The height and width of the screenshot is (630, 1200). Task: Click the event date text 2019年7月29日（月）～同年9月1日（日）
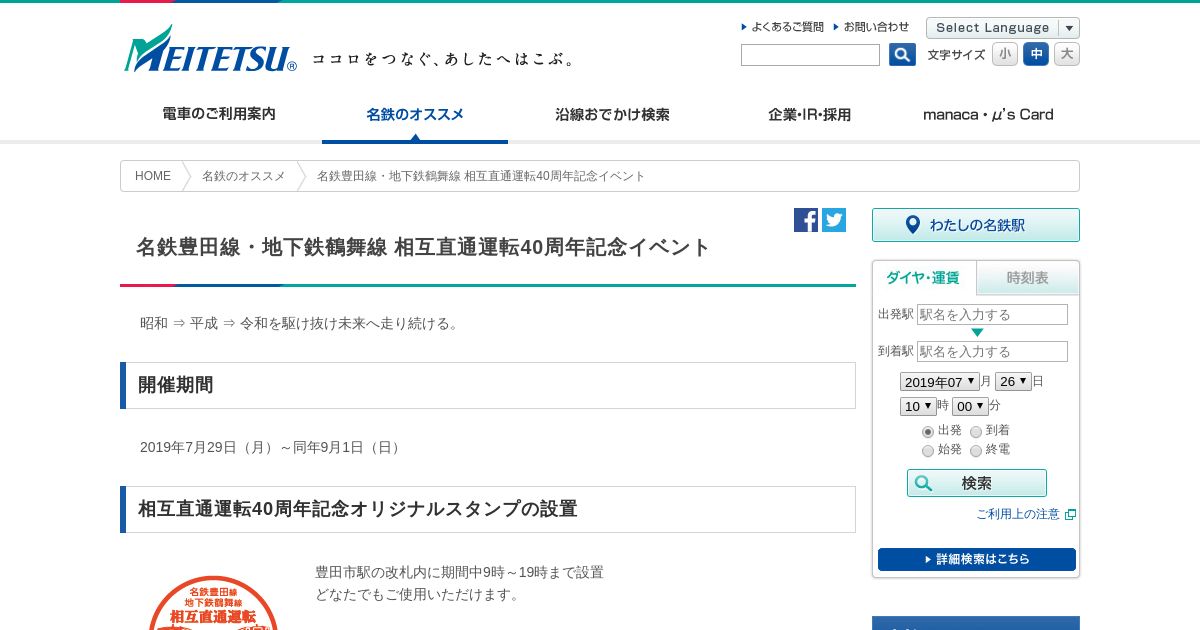[x=271, y=447]
